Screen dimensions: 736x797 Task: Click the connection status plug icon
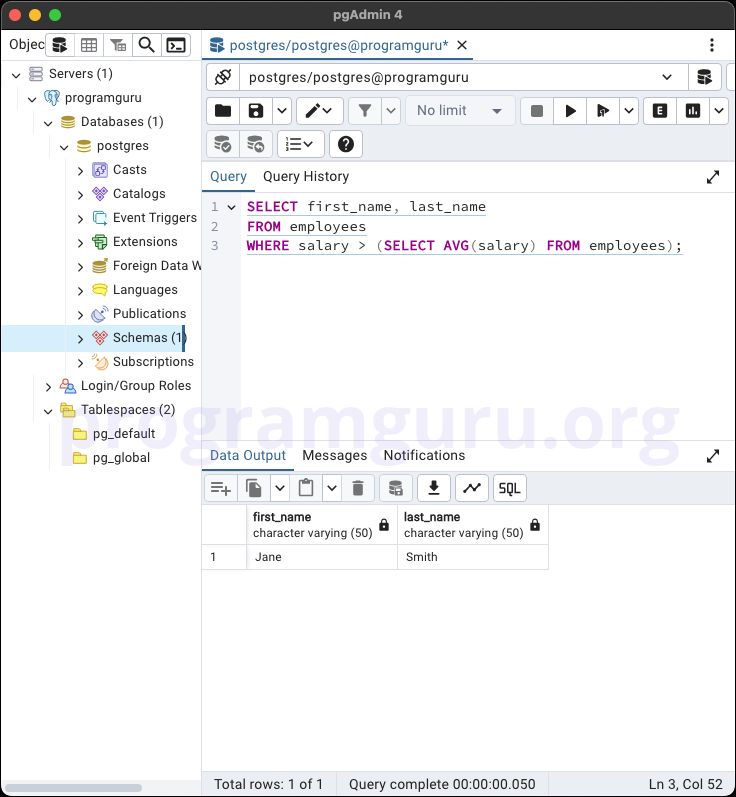point(223,77)
